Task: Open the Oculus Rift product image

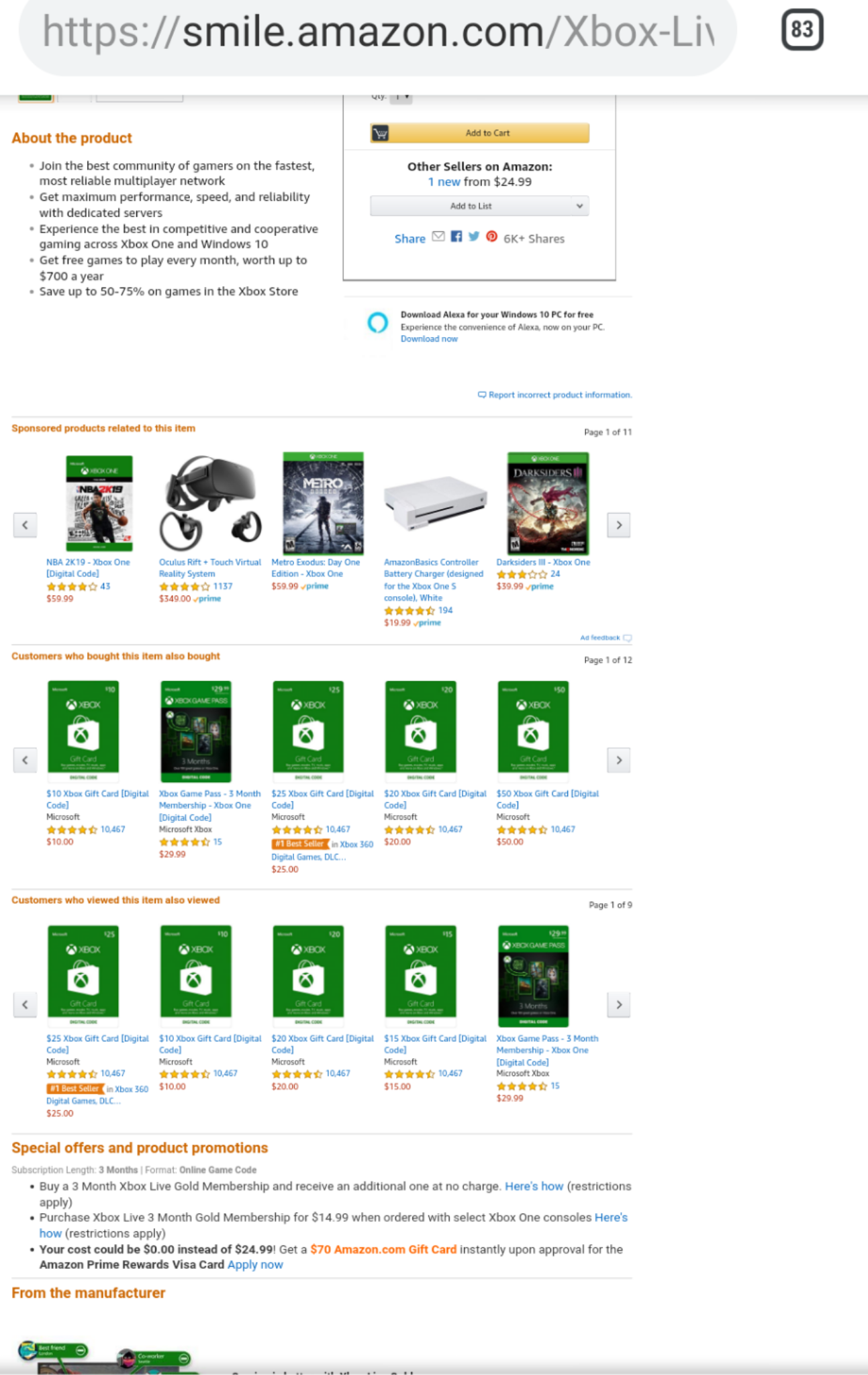Action: coord(210,504)
